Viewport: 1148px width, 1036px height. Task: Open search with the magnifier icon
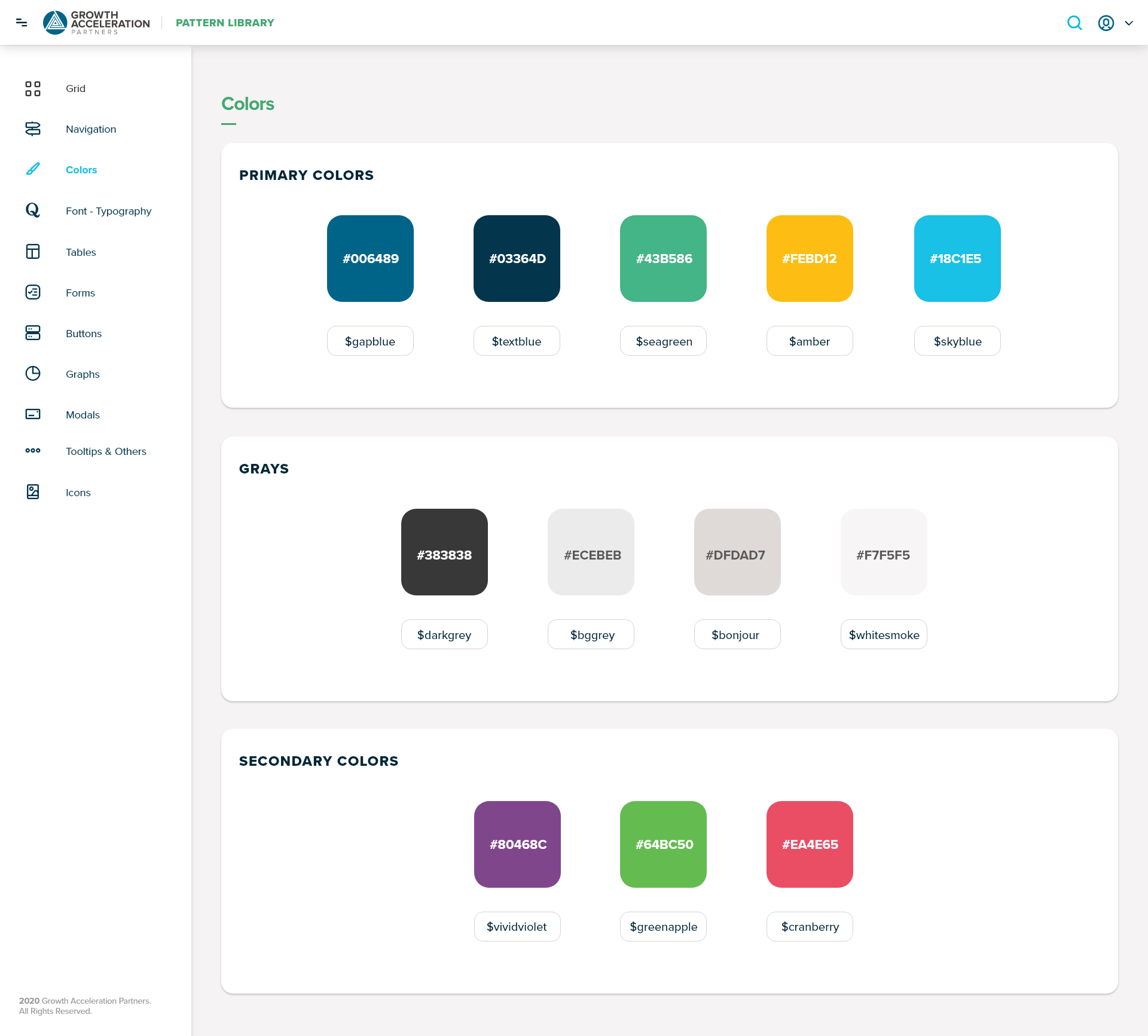tap(1074, 23)
